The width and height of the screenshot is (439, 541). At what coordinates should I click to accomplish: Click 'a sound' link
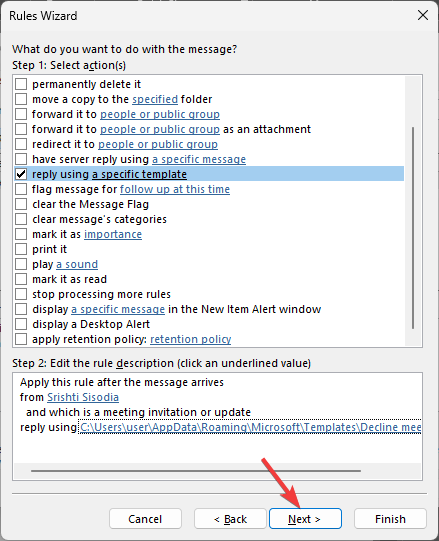pyautogui.click(x=77, y=264)
